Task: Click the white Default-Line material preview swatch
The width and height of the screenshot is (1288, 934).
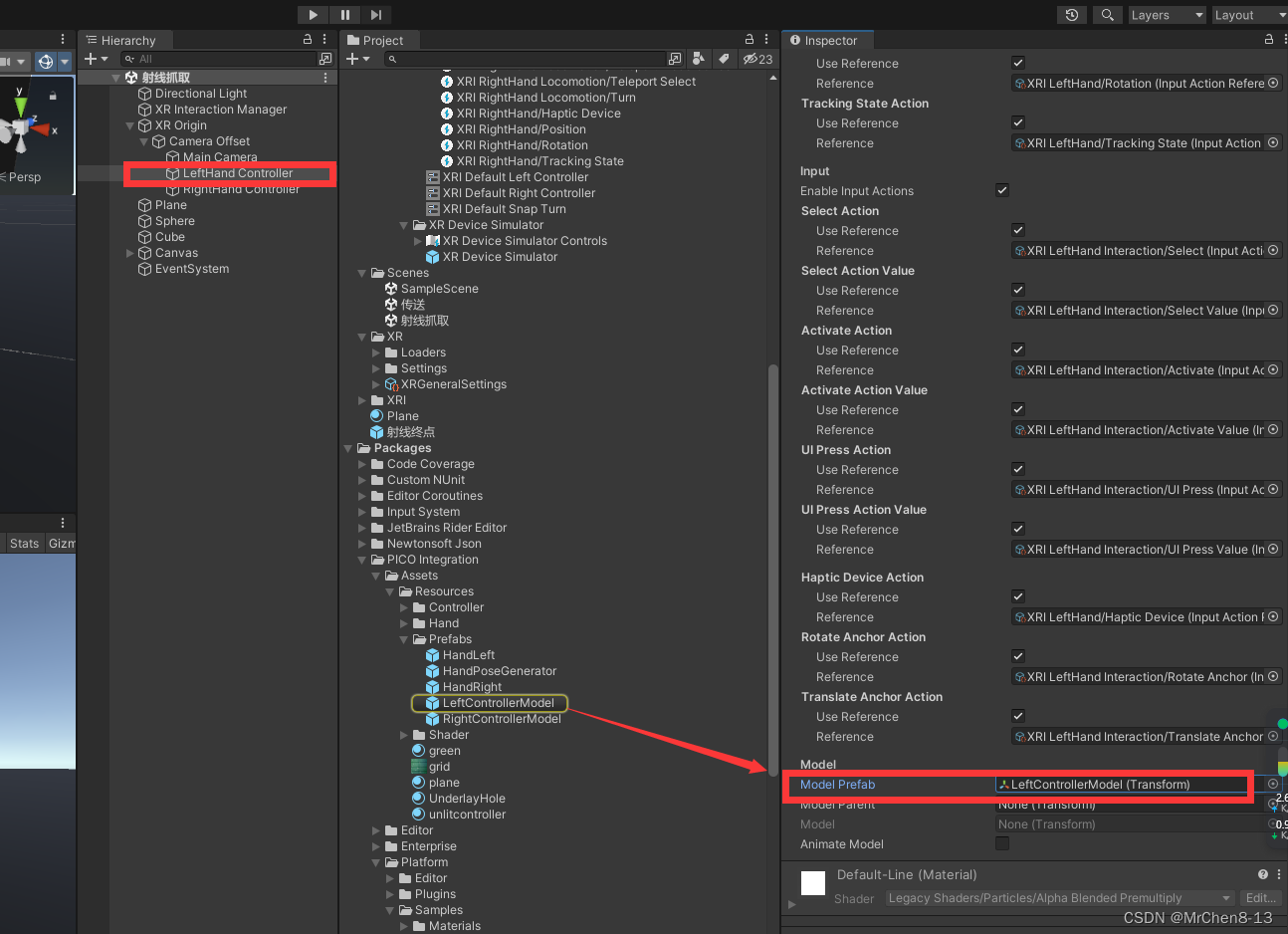Action: tap(812, 882)
